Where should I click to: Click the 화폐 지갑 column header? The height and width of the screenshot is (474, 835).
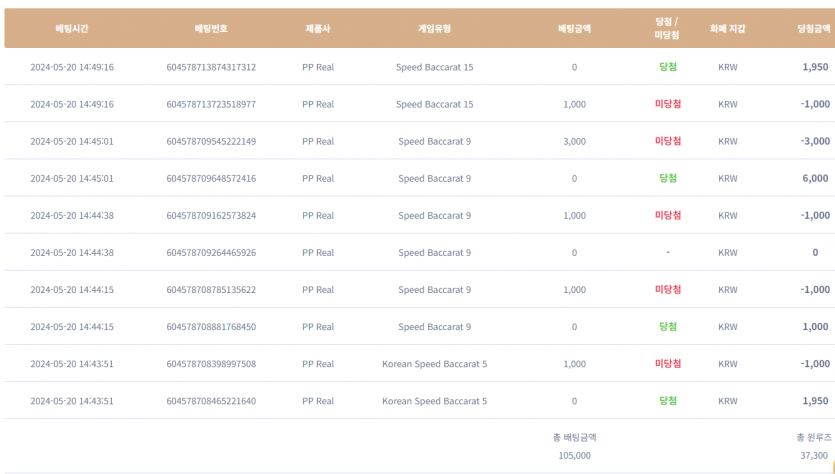(x=727, y=29)
